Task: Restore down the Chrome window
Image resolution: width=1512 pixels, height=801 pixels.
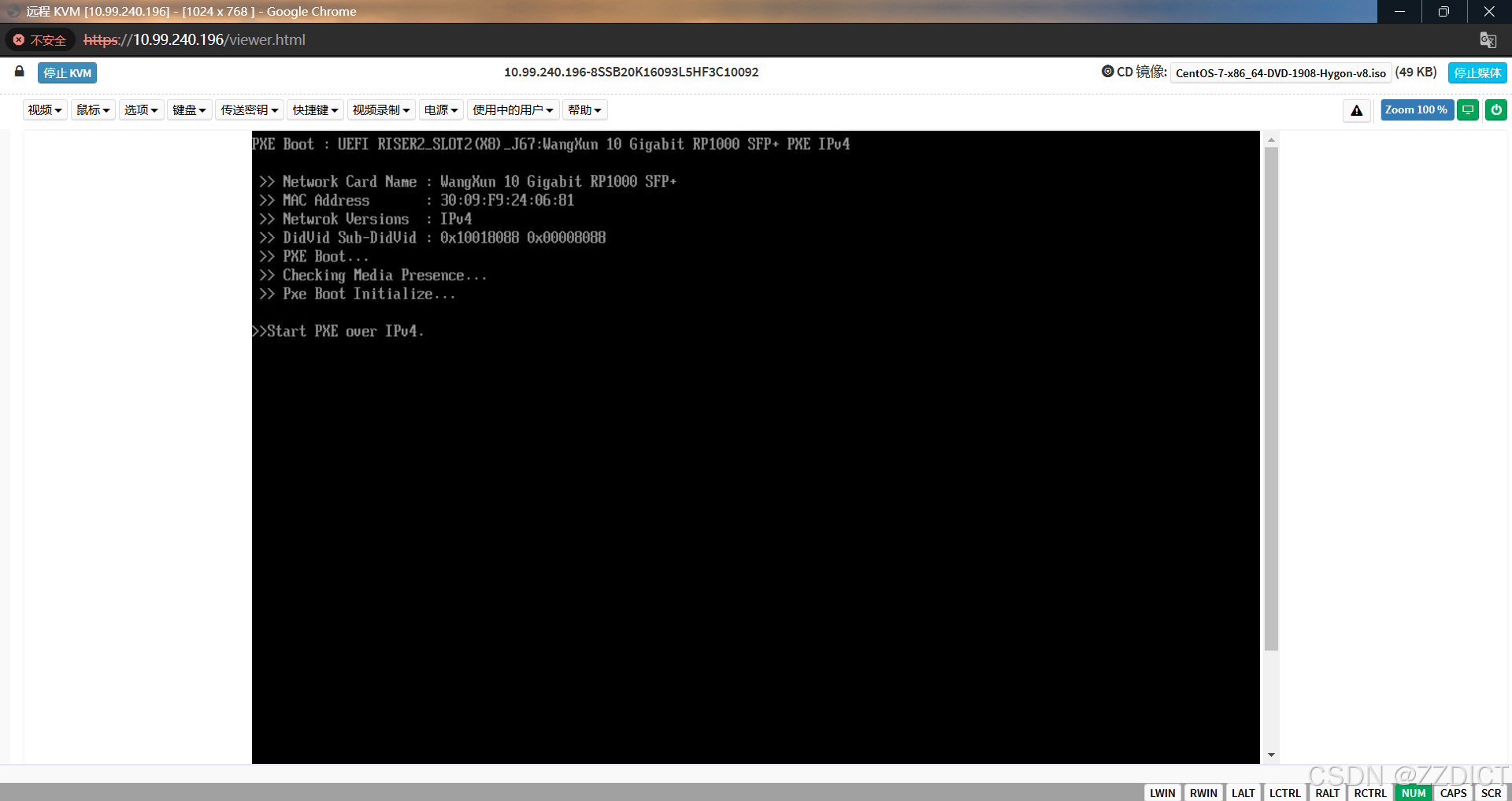Action: [1443, 11]
